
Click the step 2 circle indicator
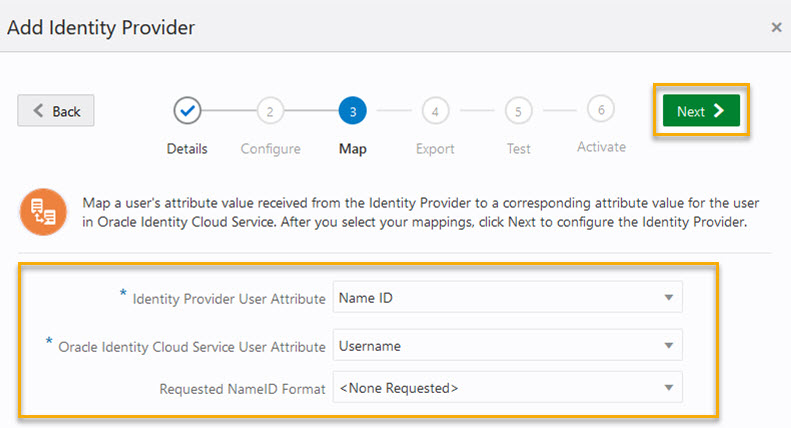click(x=270, y=110)
